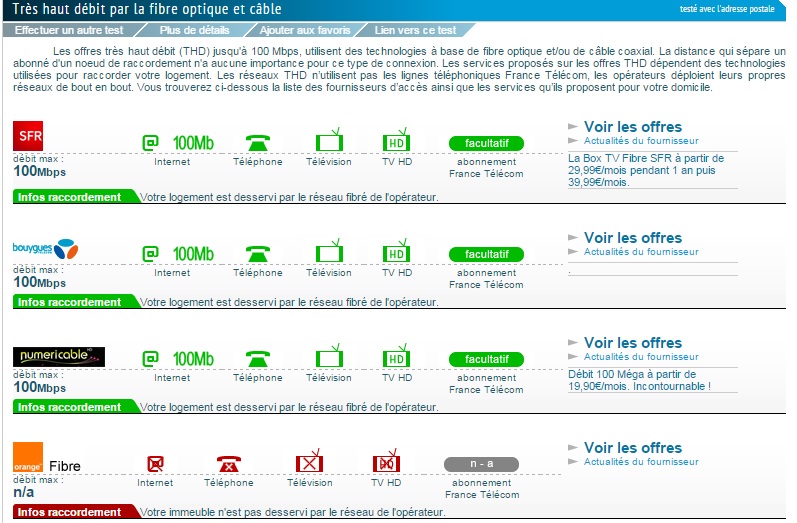The width and height of the screenshot is (797, 523).
Task: Click Bouygues row Télévision icon
Action: tap(329, 251)
